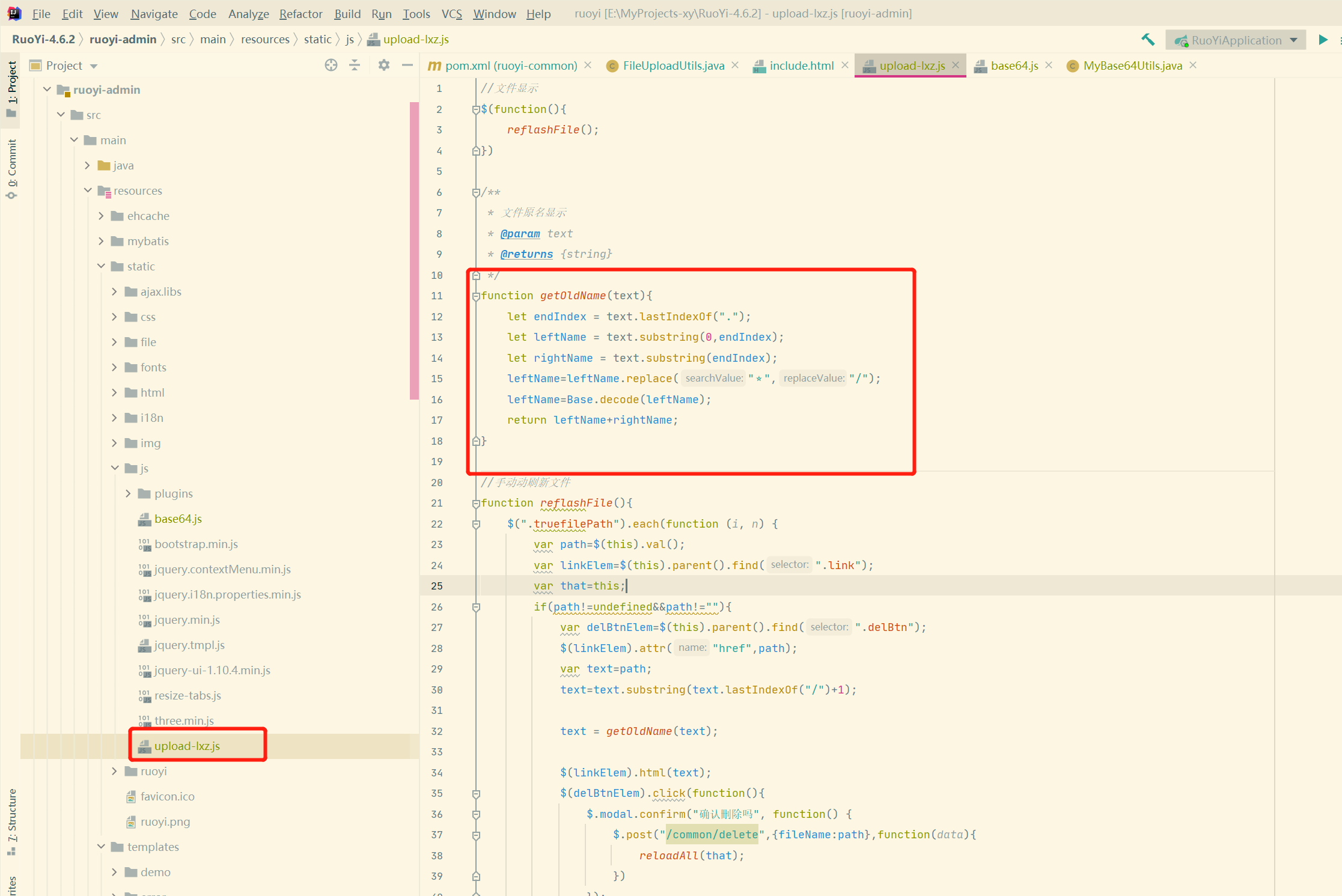Close the upload-lxz.js tab

coord(956,65)
